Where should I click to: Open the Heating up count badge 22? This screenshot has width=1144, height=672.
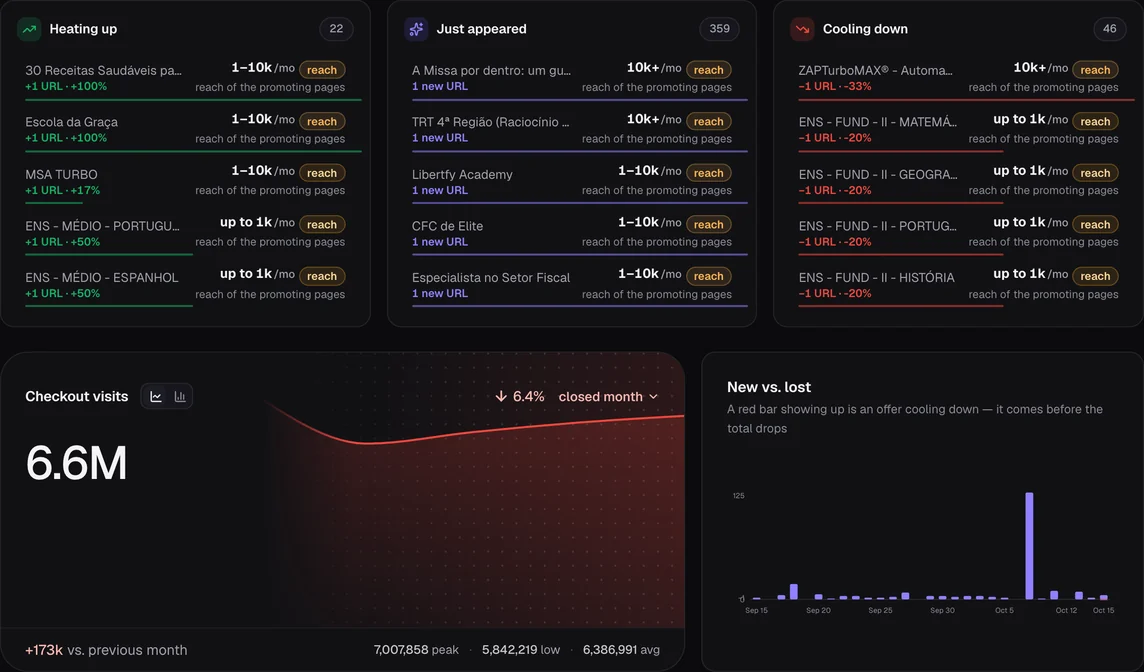(336, 28)
